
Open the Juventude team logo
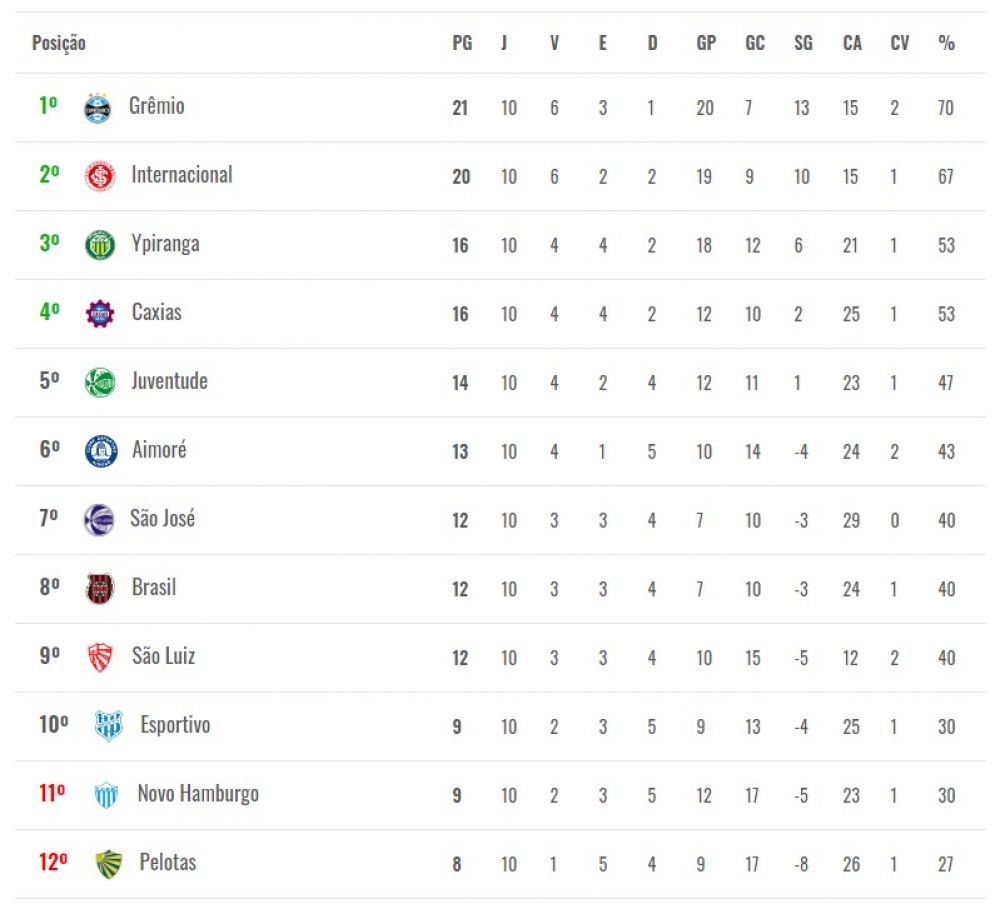pos(100,383)
